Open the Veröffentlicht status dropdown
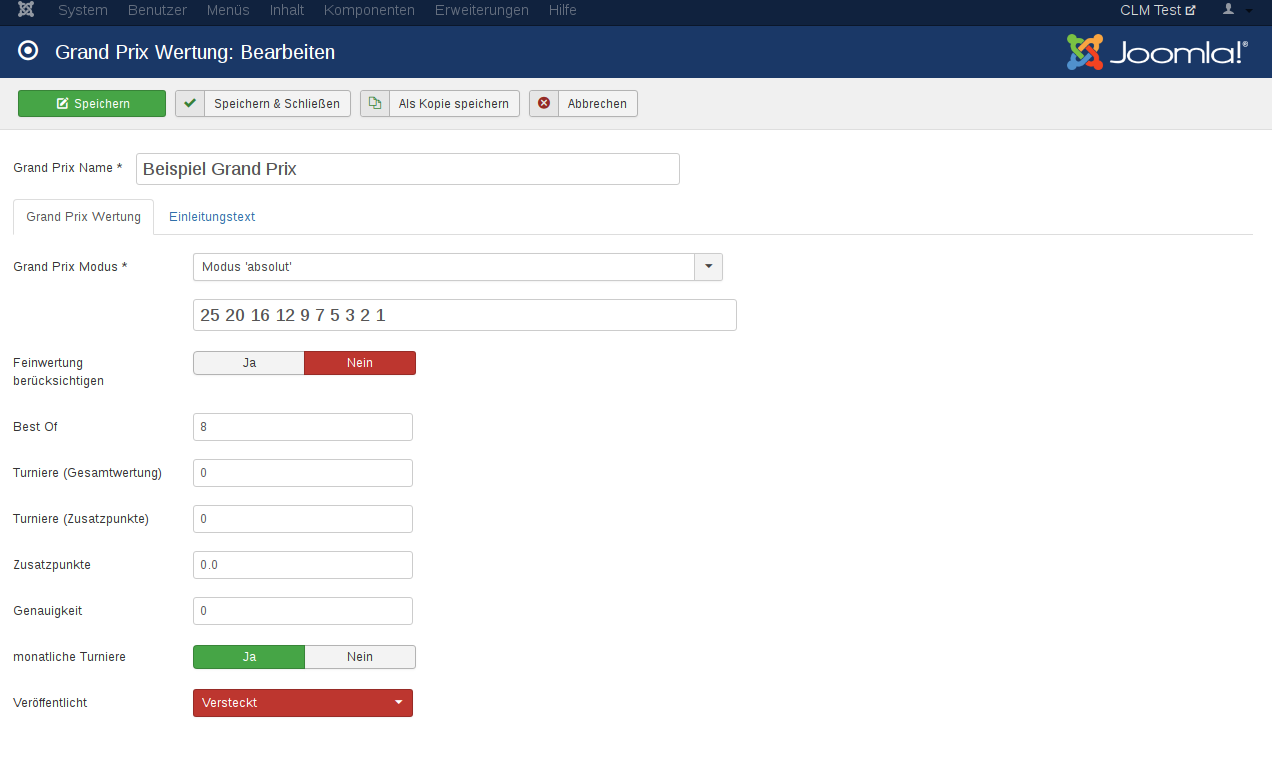The height and width of the screenshot is (776, 1272). point(302,703)
